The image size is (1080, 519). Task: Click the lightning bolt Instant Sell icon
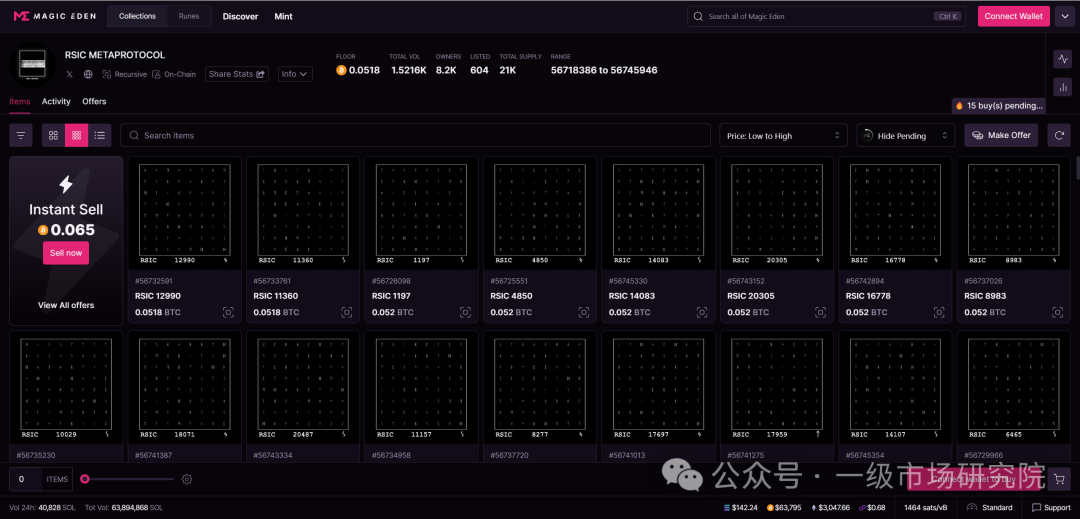click(66, 184)
